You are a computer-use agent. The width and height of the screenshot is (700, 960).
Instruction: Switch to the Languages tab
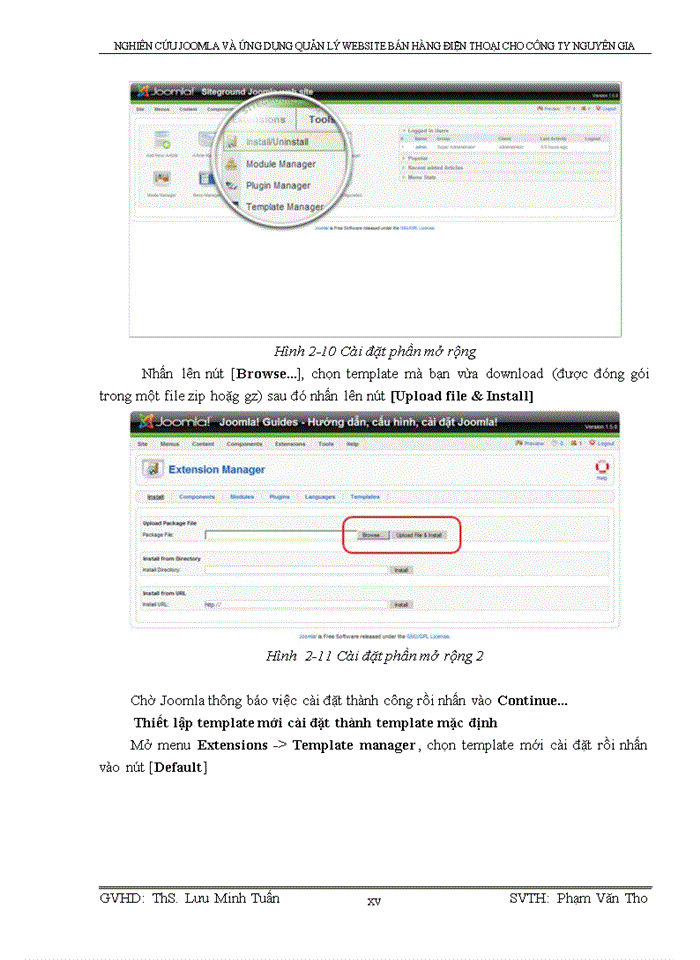(320, 497)
